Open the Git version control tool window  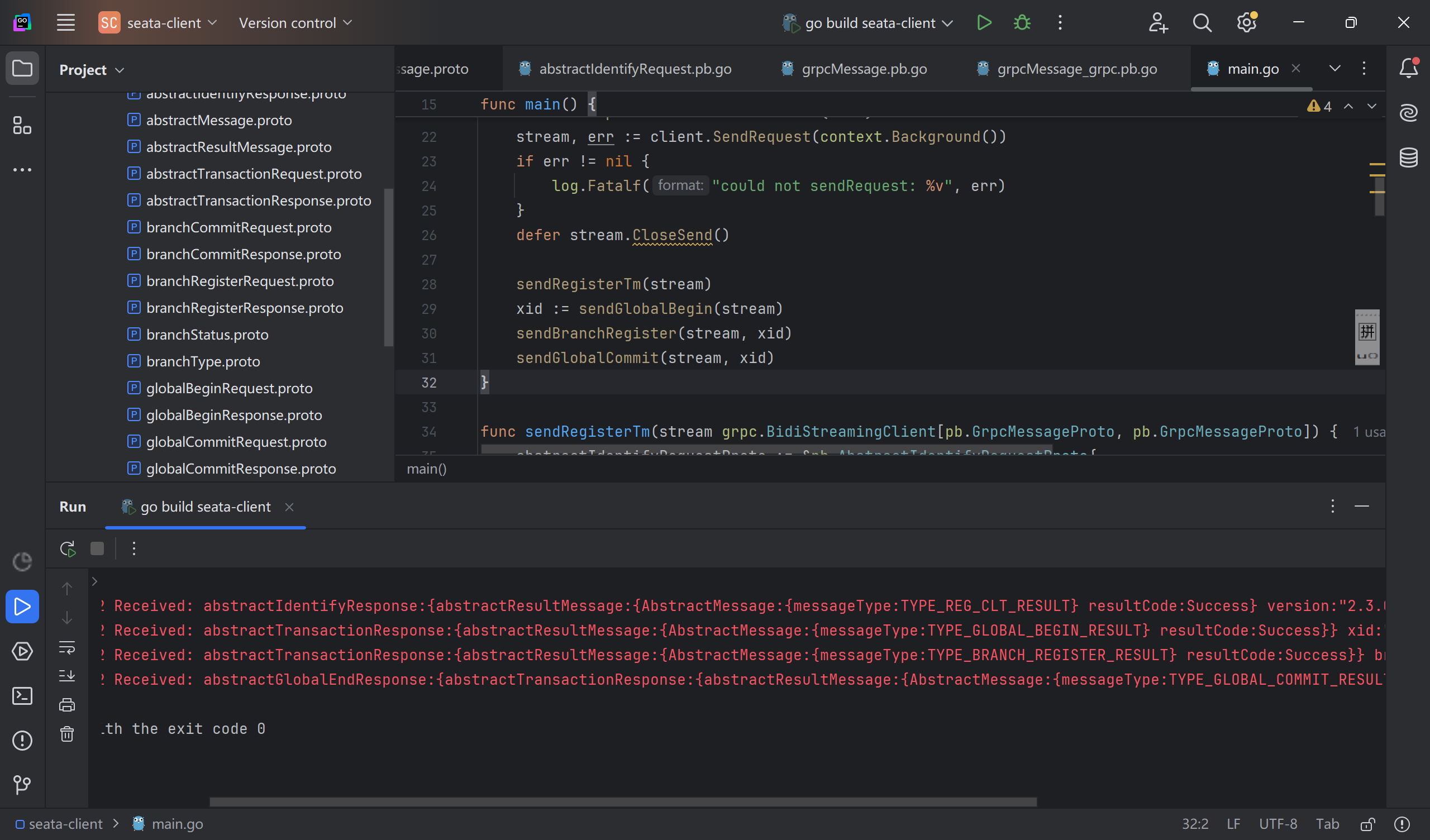pyautogui.click(x=22, y=784)
